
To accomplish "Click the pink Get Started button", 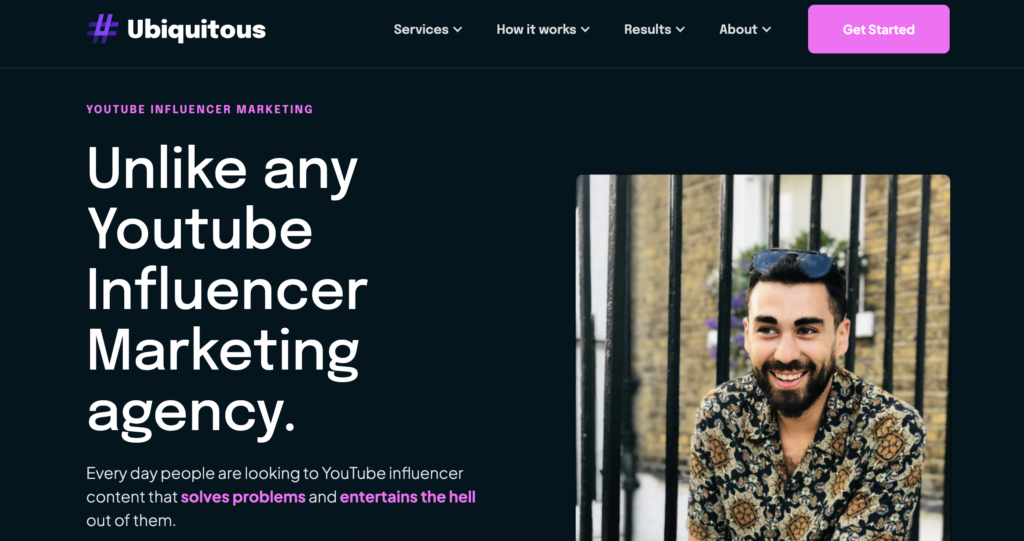I will point(878,29).
